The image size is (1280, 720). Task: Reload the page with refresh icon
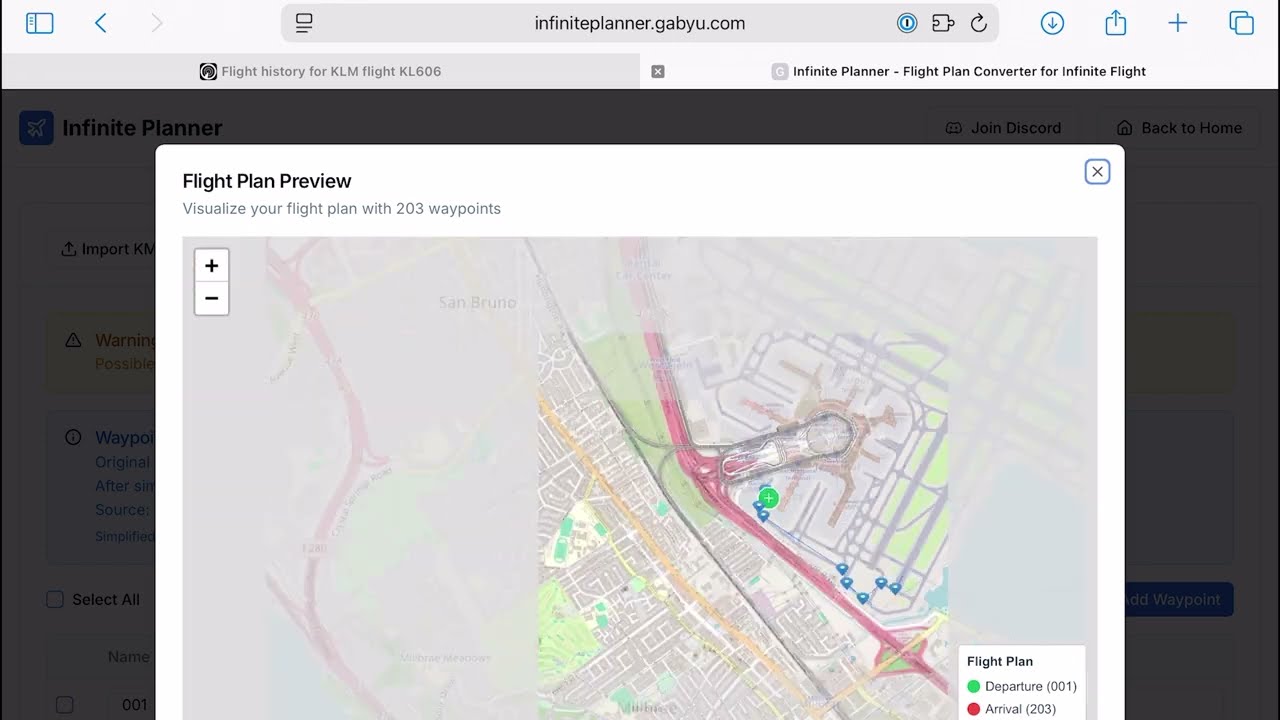(979, 23)
